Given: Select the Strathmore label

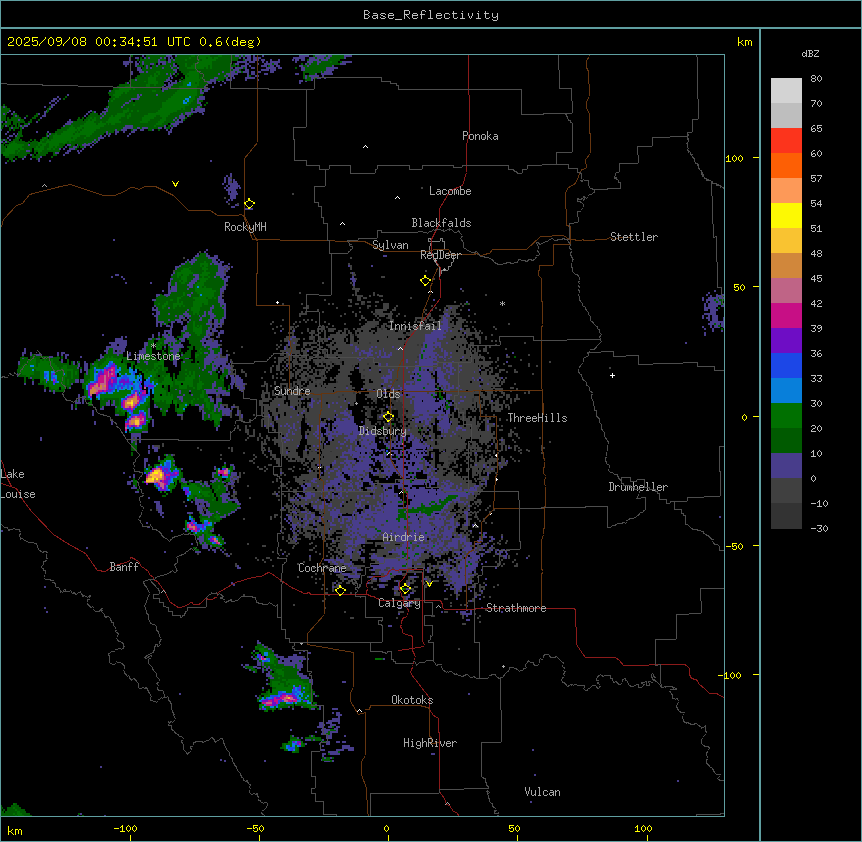Looking at the screenshot, I should click(516, 608).
